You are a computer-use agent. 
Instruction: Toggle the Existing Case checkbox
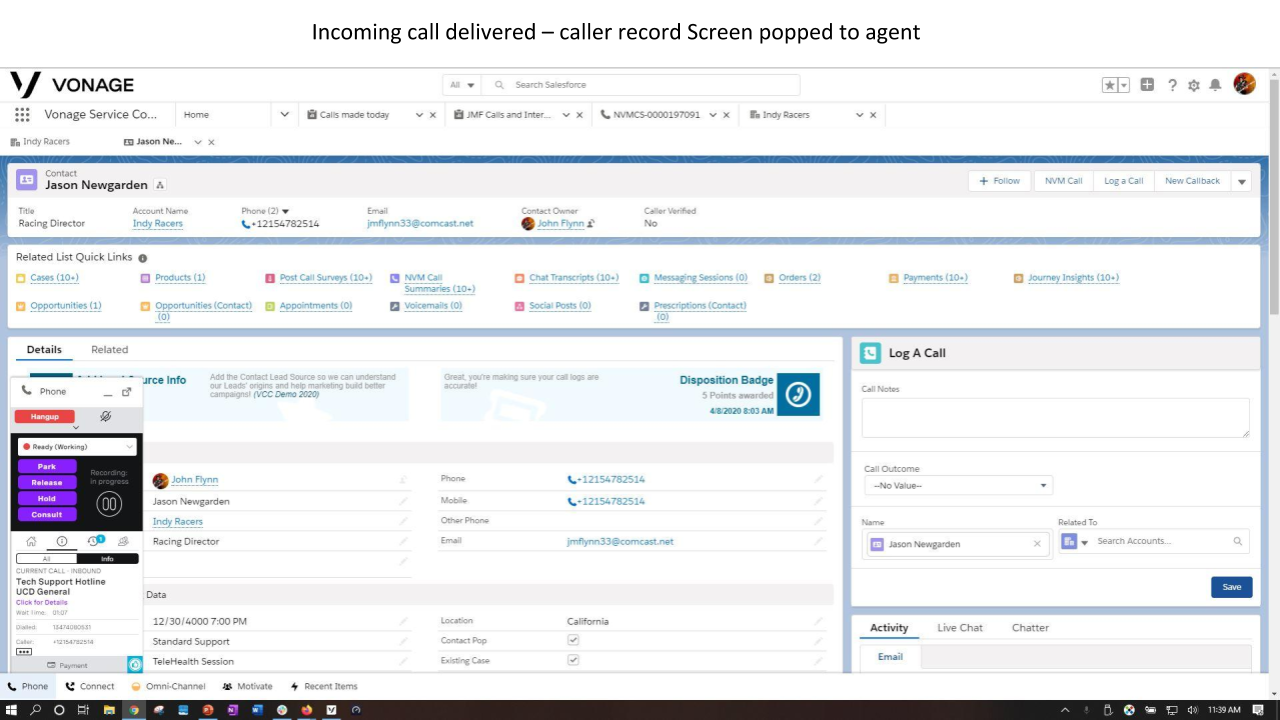(573, 660)
